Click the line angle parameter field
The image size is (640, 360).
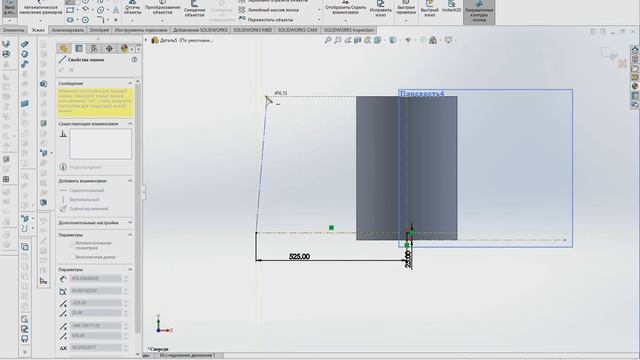[x=96, y=291]
